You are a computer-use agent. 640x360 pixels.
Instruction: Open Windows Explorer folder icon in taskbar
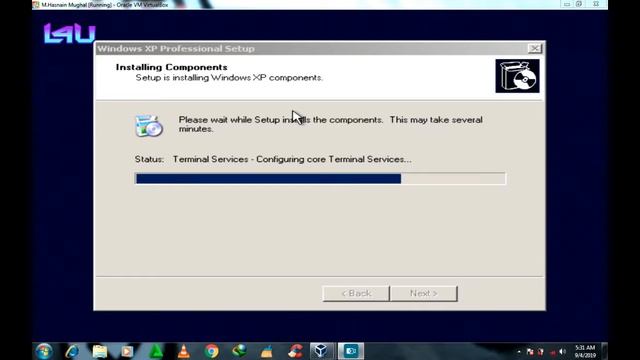coord(100,351)
